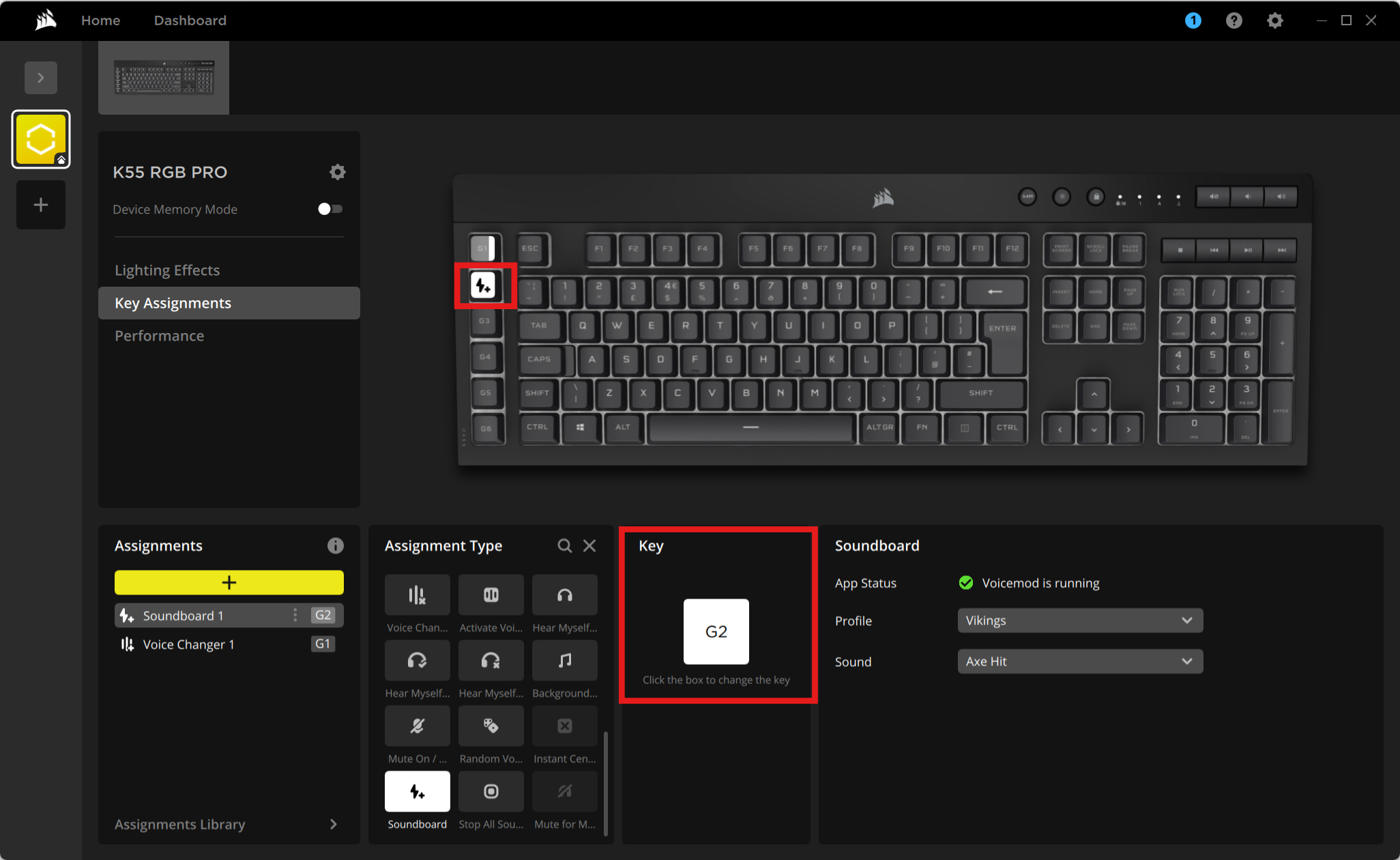
Task: Select Key Assignments section
Action: click(x=229, y=303)
